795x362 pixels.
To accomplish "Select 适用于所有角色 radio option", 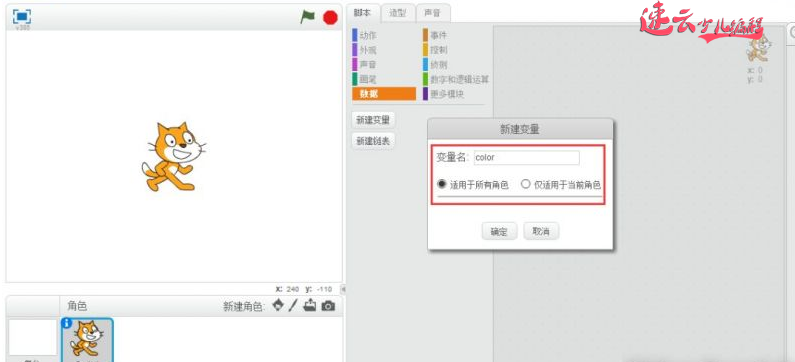I will 441,184.
